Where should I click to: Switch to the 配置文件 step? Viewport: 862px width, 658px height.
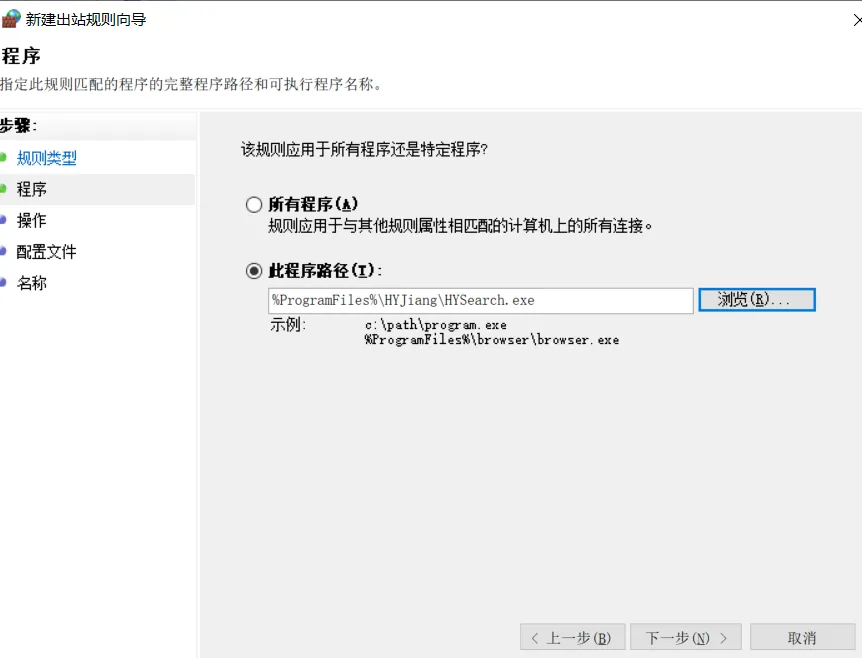(47, 252)
